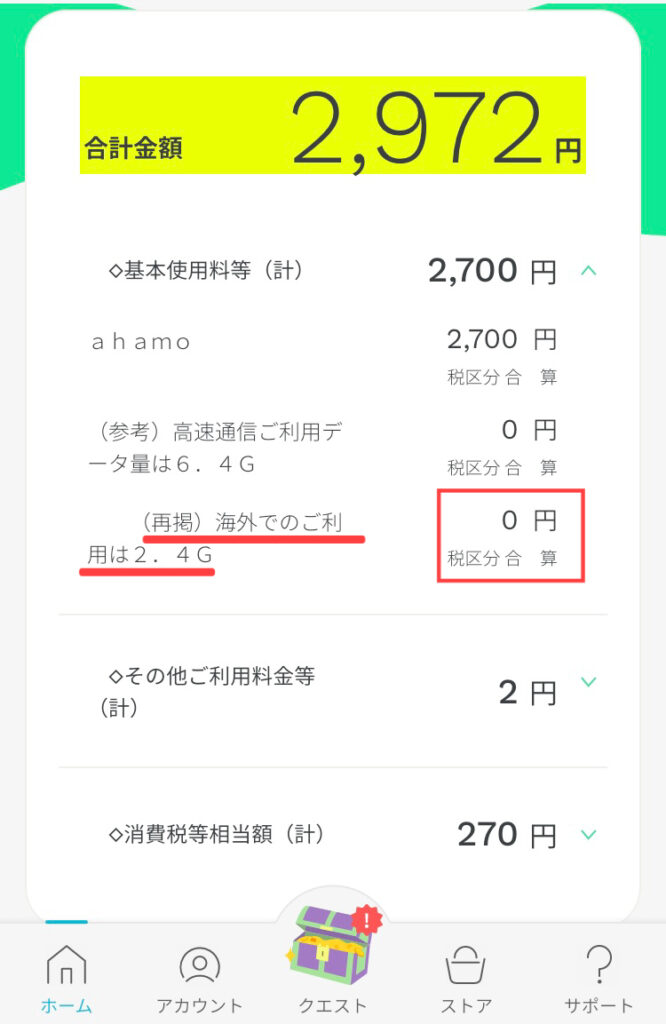The width and height of the screenshot is (666, 1024).
Task: Select the アカウント tab label
Action: [199, 1006]
